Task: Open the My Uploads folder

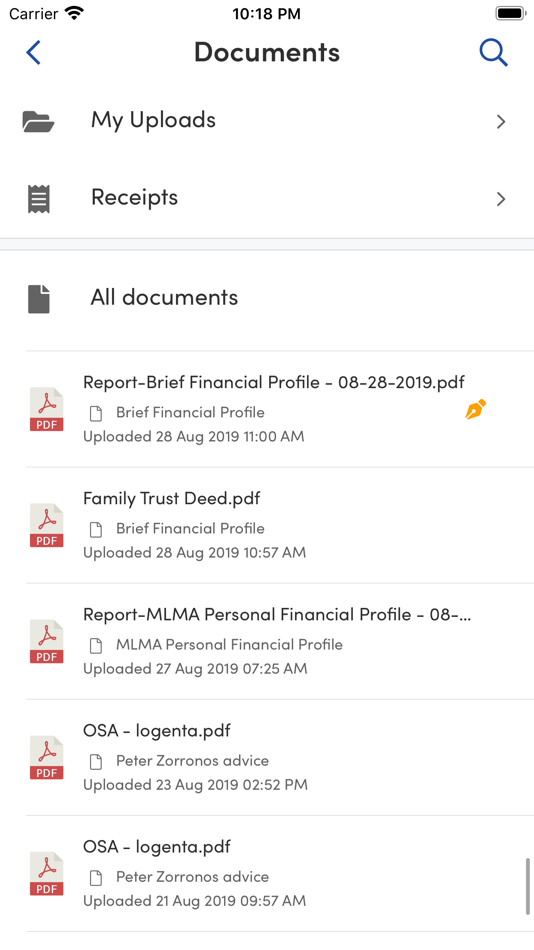Action: pos(267,121)
